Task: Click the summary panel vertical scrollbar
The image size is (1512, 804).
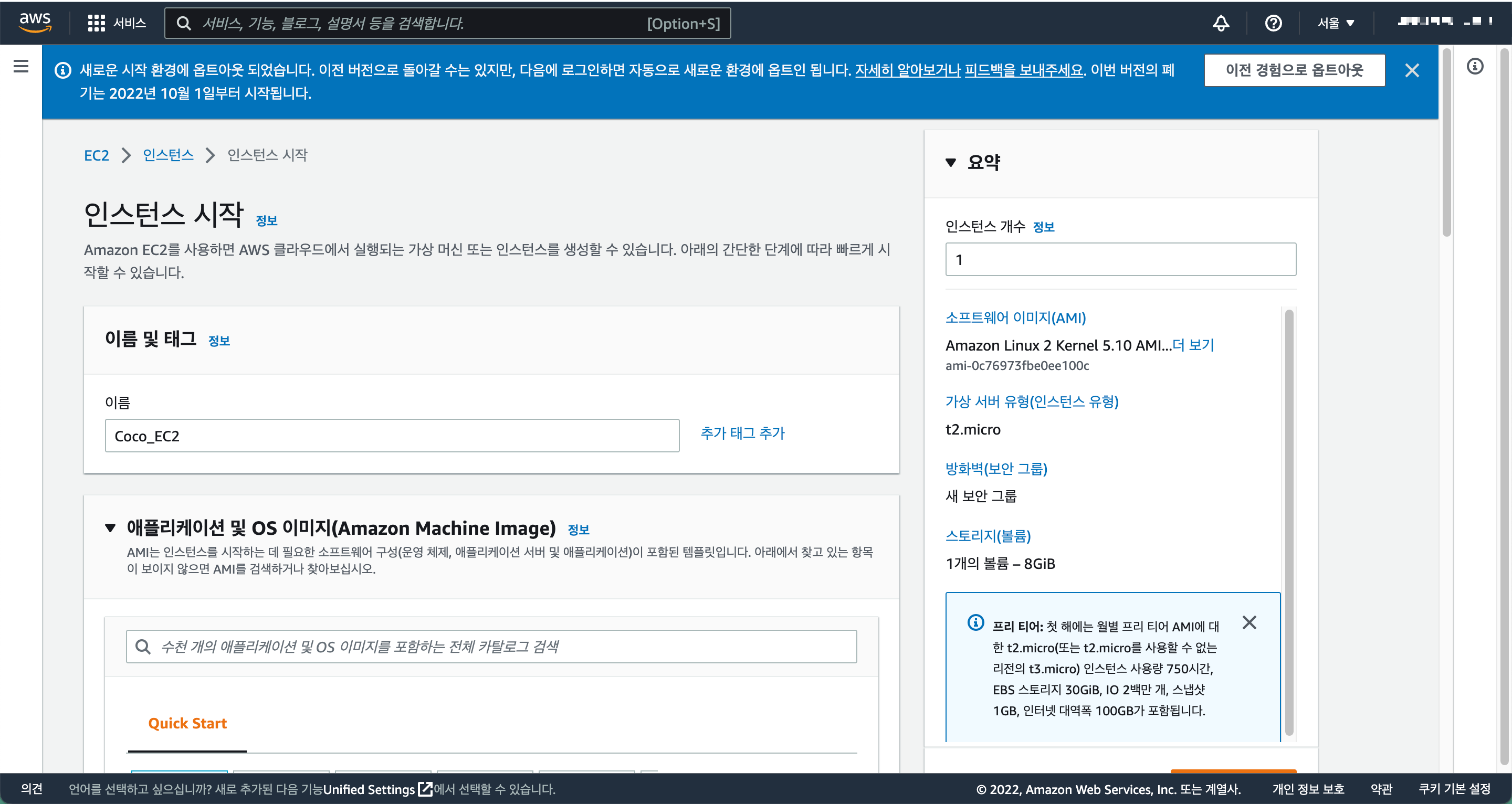Action: tap(1288, 521)
